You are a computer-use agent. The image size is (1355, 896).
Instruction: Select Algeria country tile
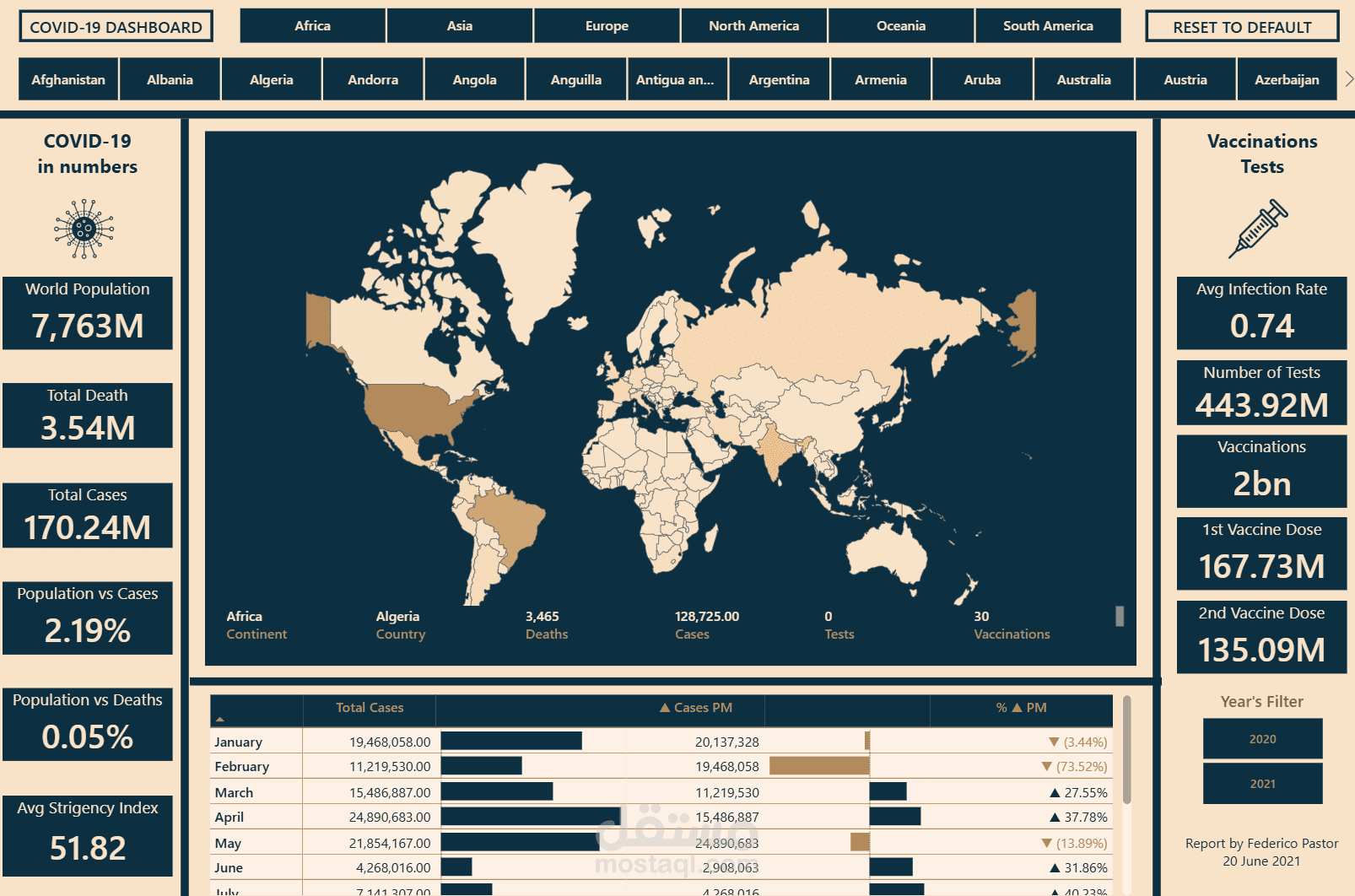pyautogui.click(x=272, y=79)
